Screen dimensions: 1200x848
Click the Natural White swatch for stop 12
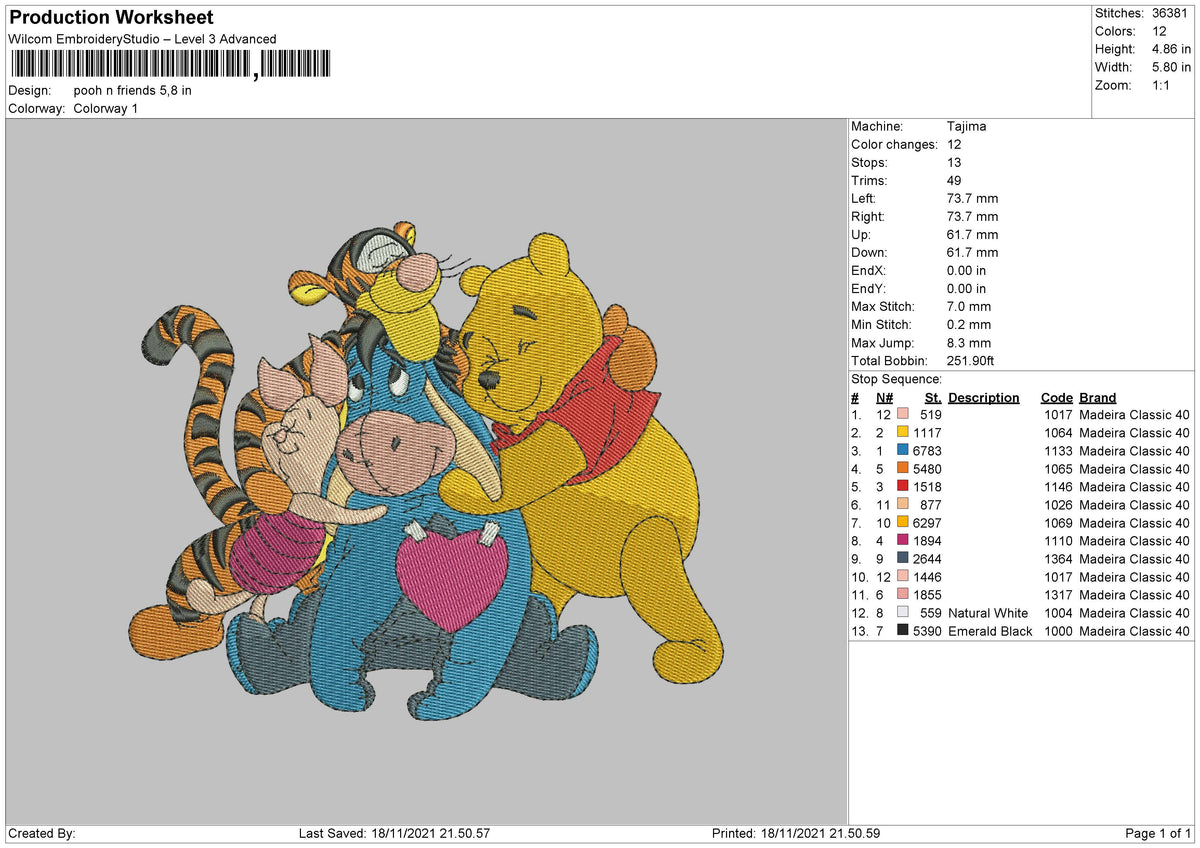[x=903, y=613]
